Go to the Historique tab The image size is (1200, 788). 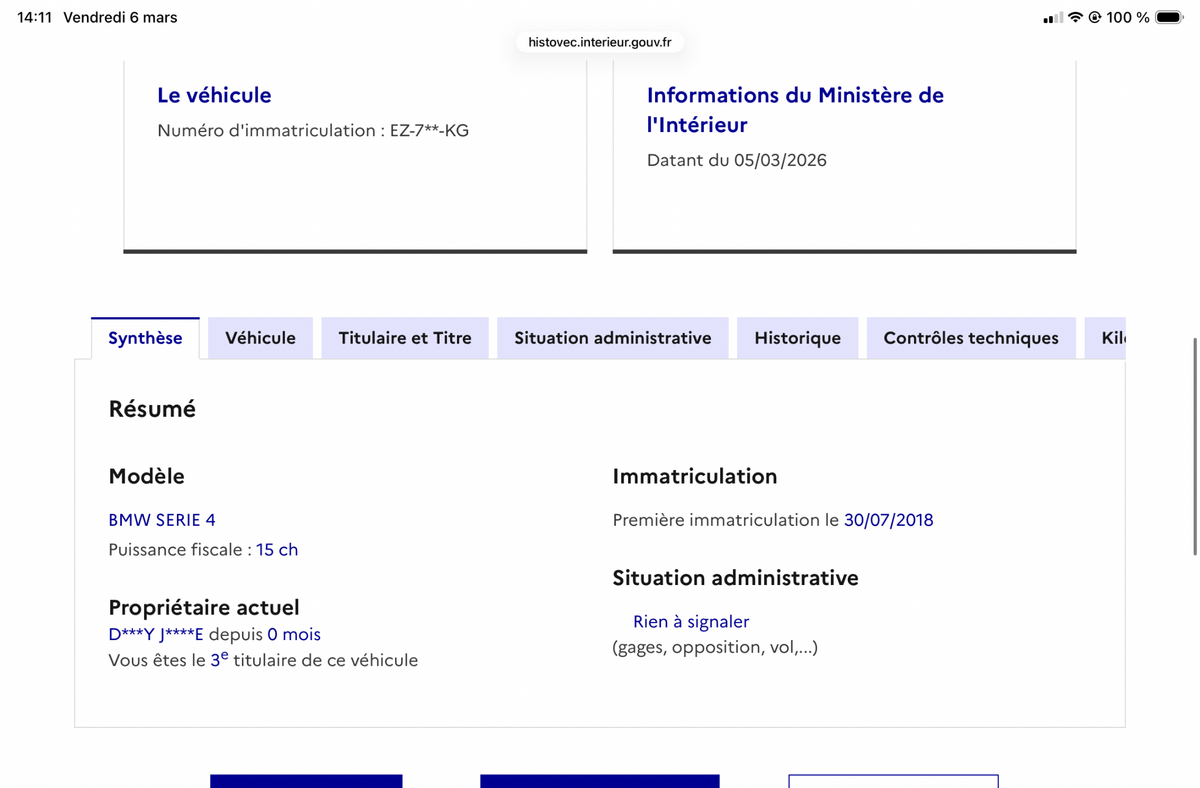[798, 338]
